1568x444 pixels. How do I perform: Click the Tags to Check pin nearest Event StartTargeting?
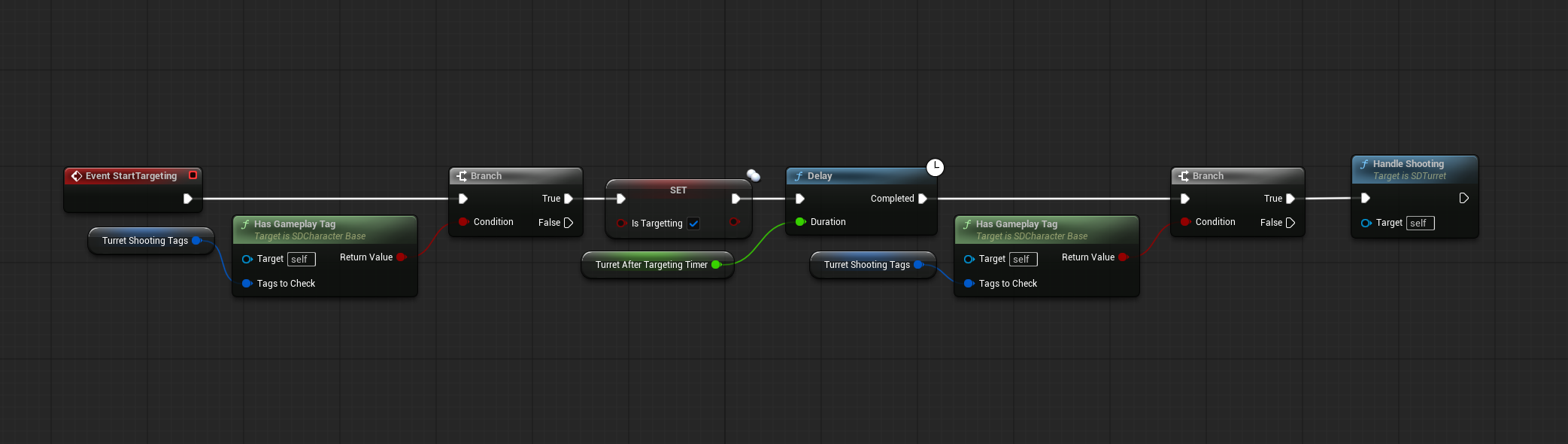(x=247, y=284)
